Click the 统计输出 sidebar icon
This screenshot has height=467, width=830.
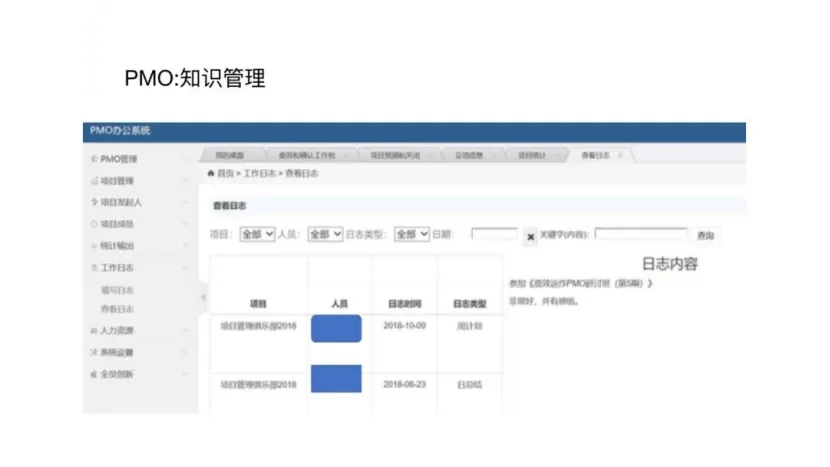[x=94, y=246]
